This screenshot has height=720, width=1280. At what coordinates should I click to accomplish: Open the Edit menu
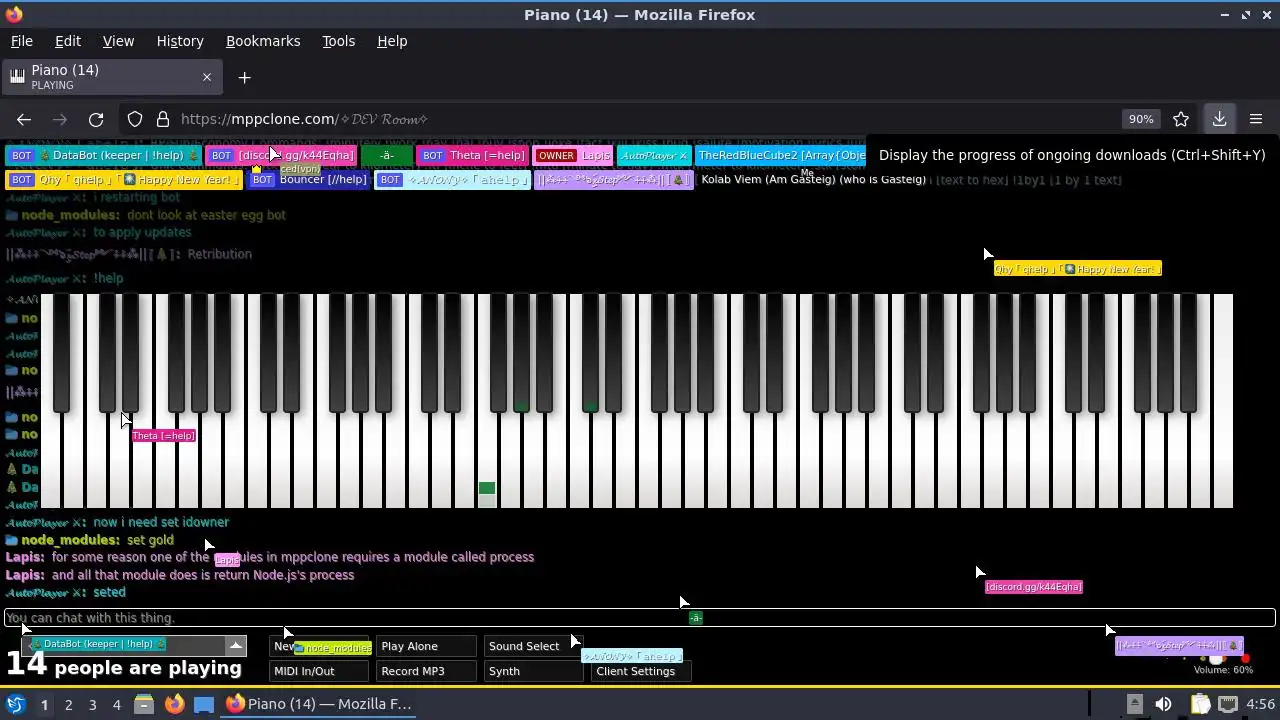coord(68,41)
